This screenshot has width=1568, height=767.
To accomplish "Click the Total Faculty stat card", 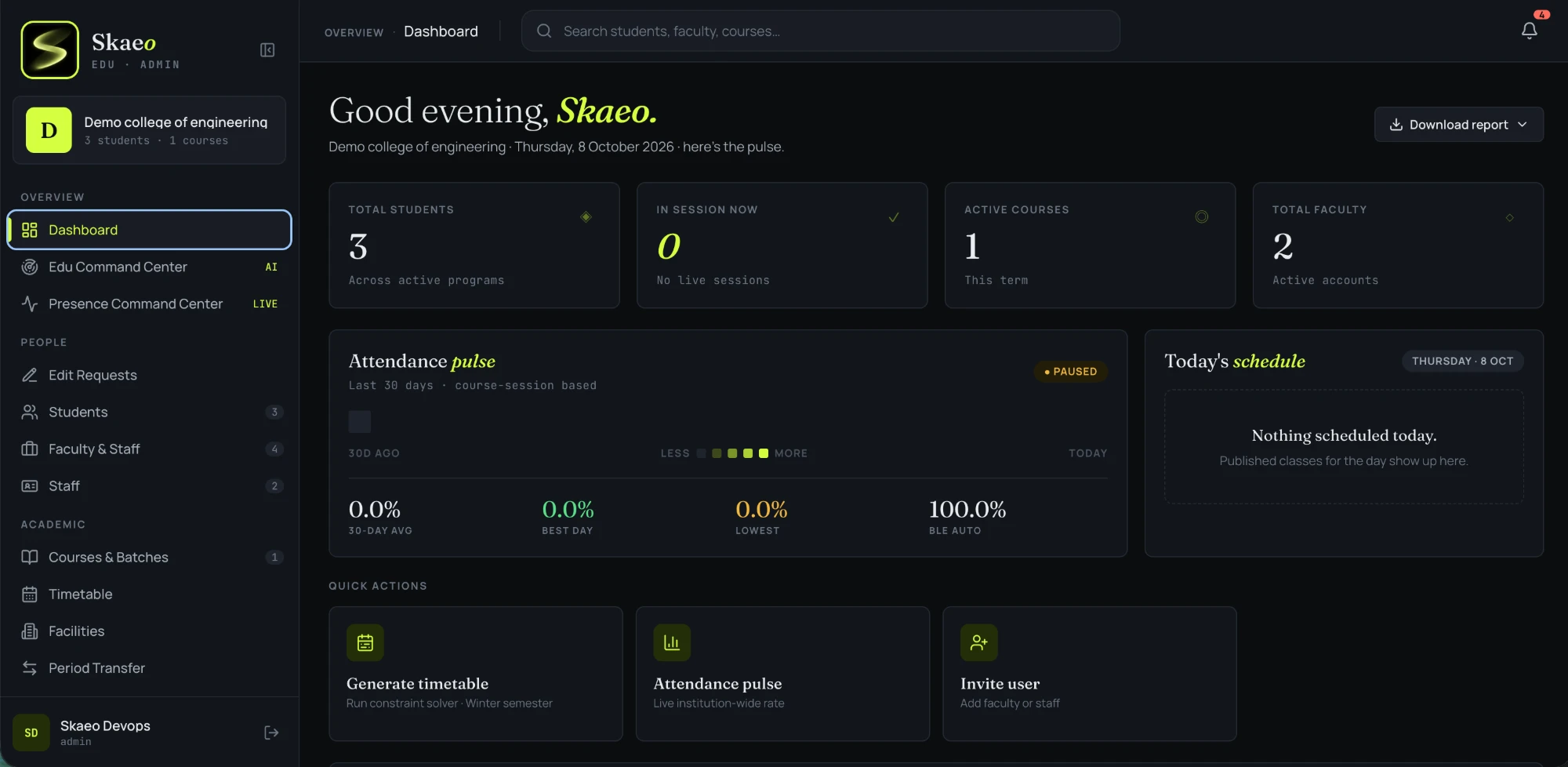I will pos(1398,245).
